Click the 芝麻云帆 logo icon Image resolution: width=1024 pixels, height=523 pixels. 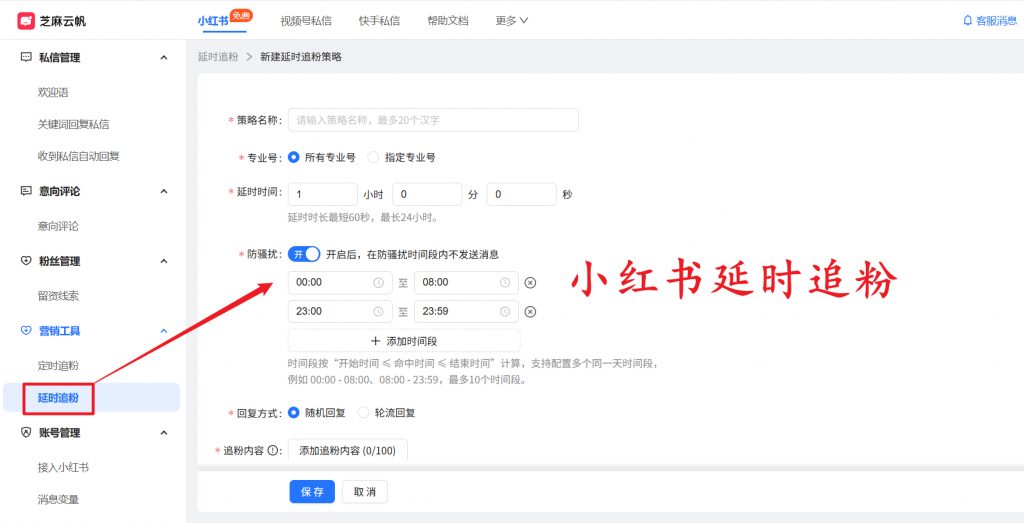pyautogui.click(x=26, y=21)
